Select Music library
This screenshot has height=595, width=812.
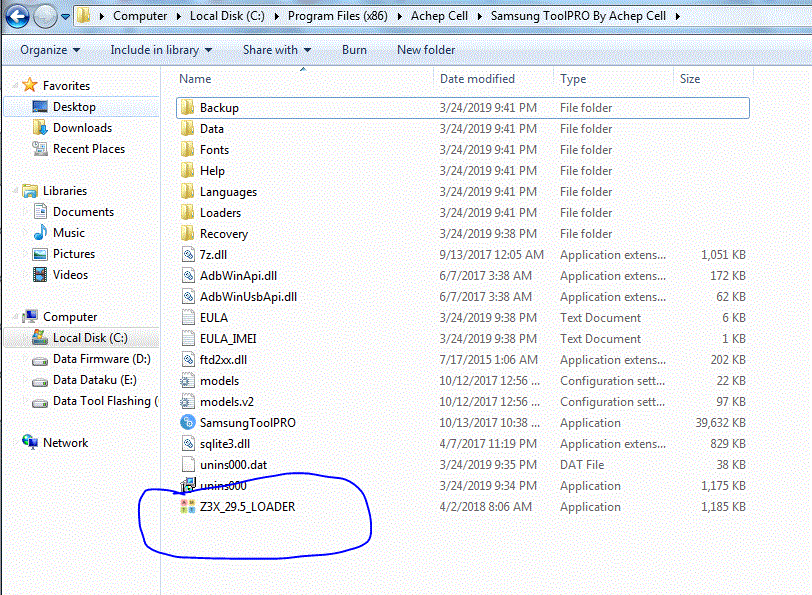point(69,233)
